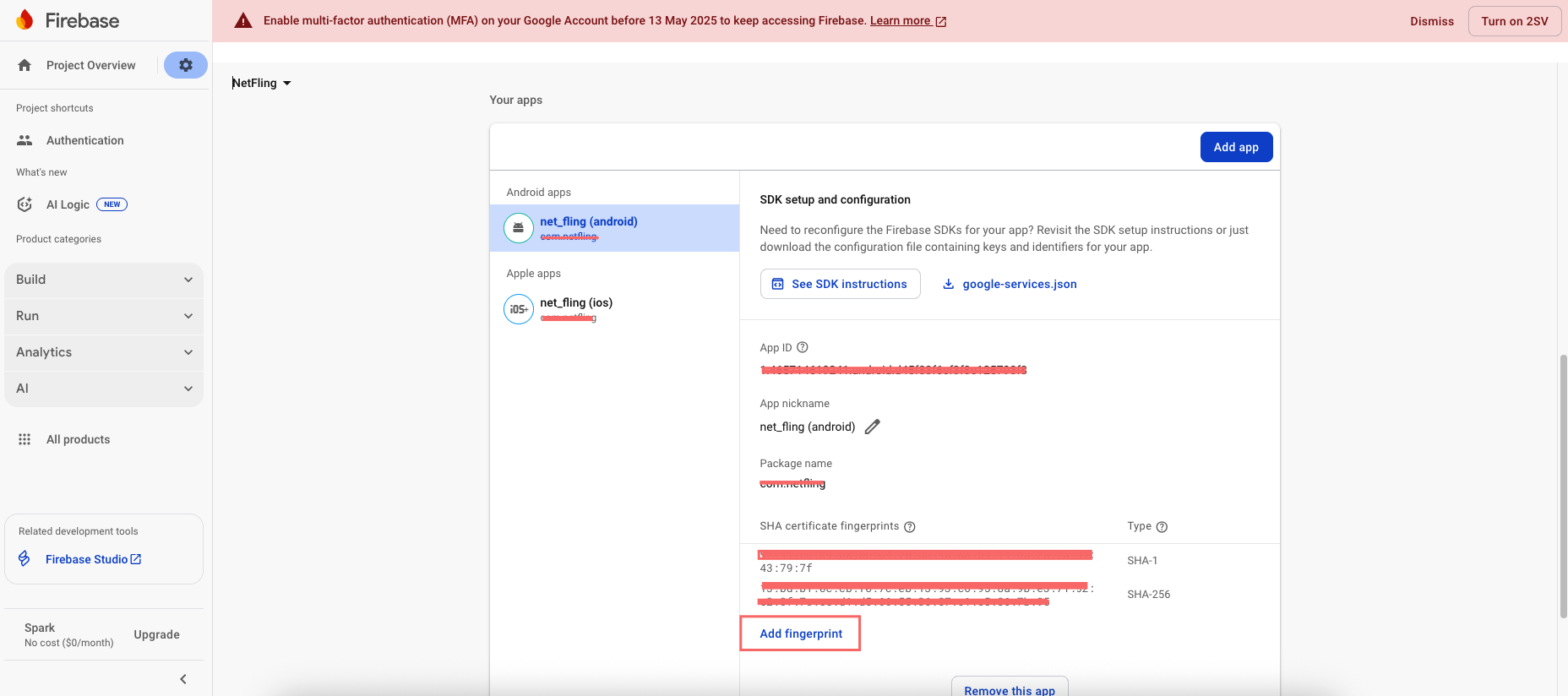Open project settings gear icon
Screen dimensions: 1568x696
pos(186,65)
